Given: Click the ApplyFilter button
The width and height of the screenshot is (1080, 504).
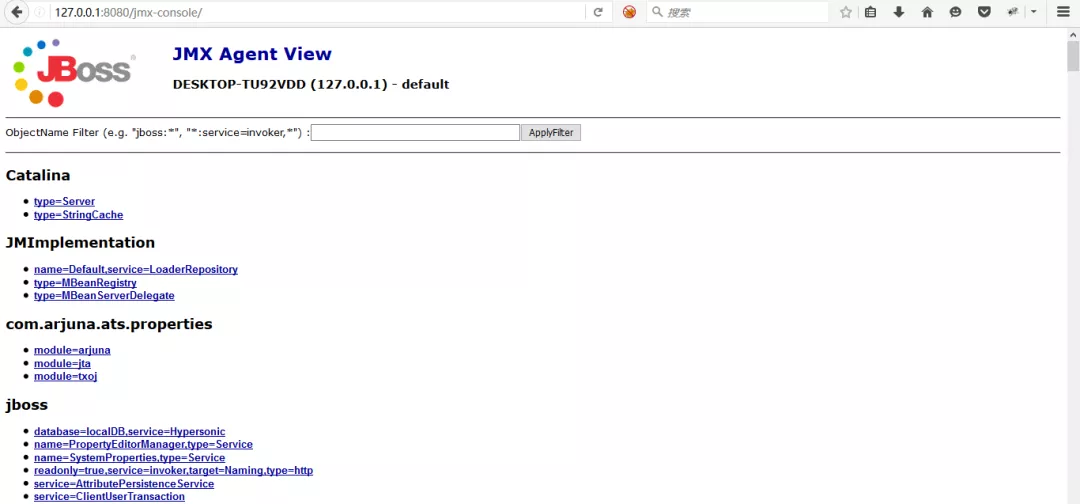Looking at the screenshot, I should click(550, 132).
